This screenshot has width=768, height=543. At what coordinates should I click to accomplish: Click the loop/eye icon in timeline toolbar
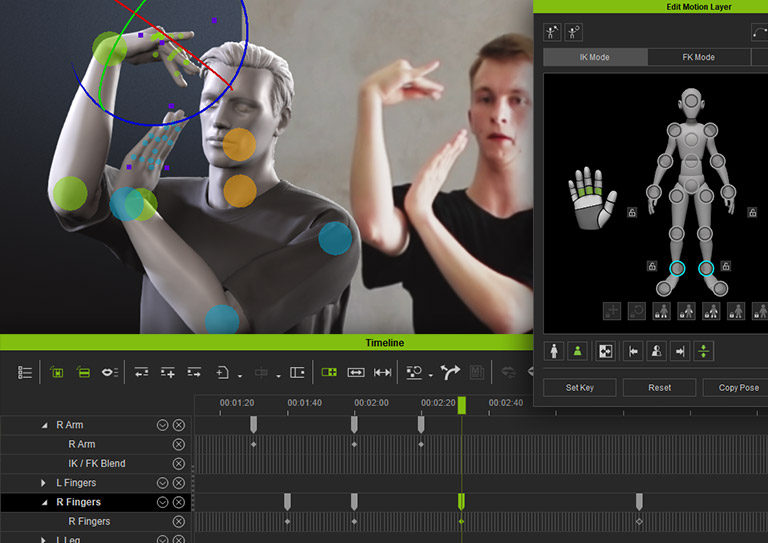click(x=109, y=372)
